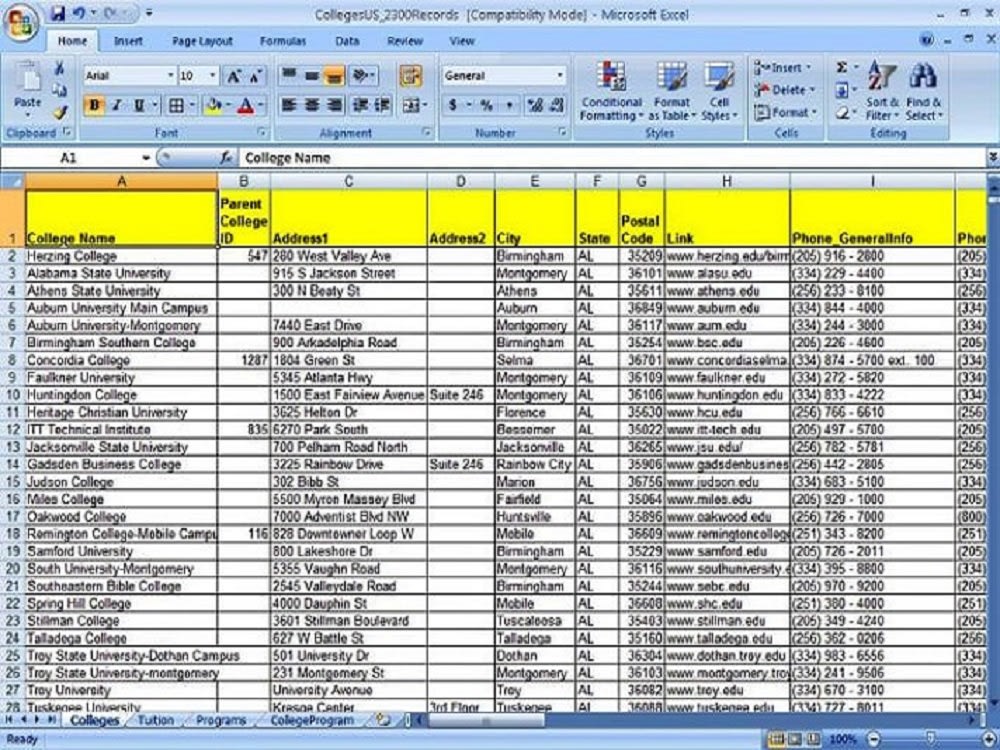1000x750 pixels.
Task: Expand the Insert cells dropdown
Action: (x=808, y=68)
